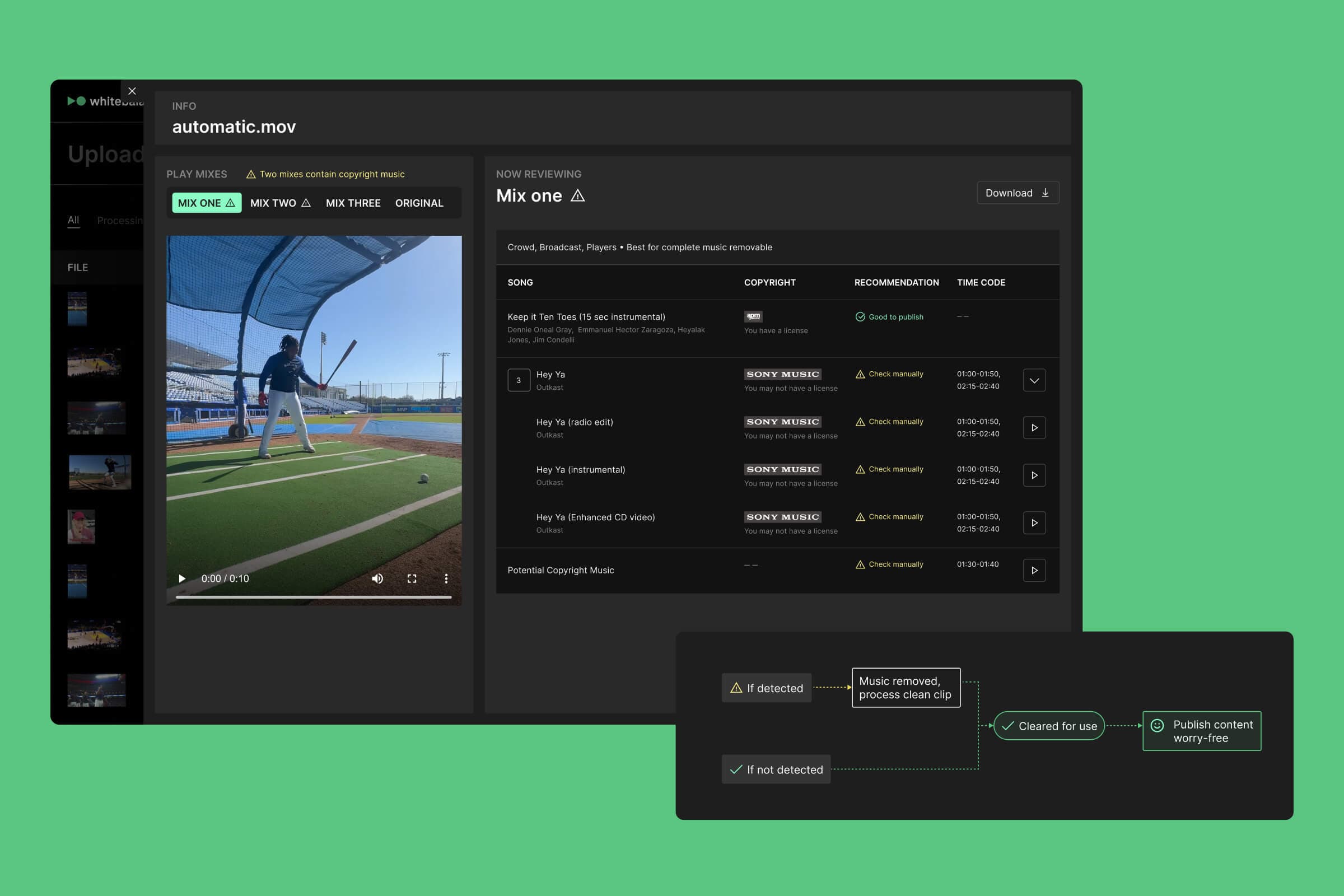Play the Hey Ya (Enhanced CD video) match

pyautogui.click(x=1034, y=522)
